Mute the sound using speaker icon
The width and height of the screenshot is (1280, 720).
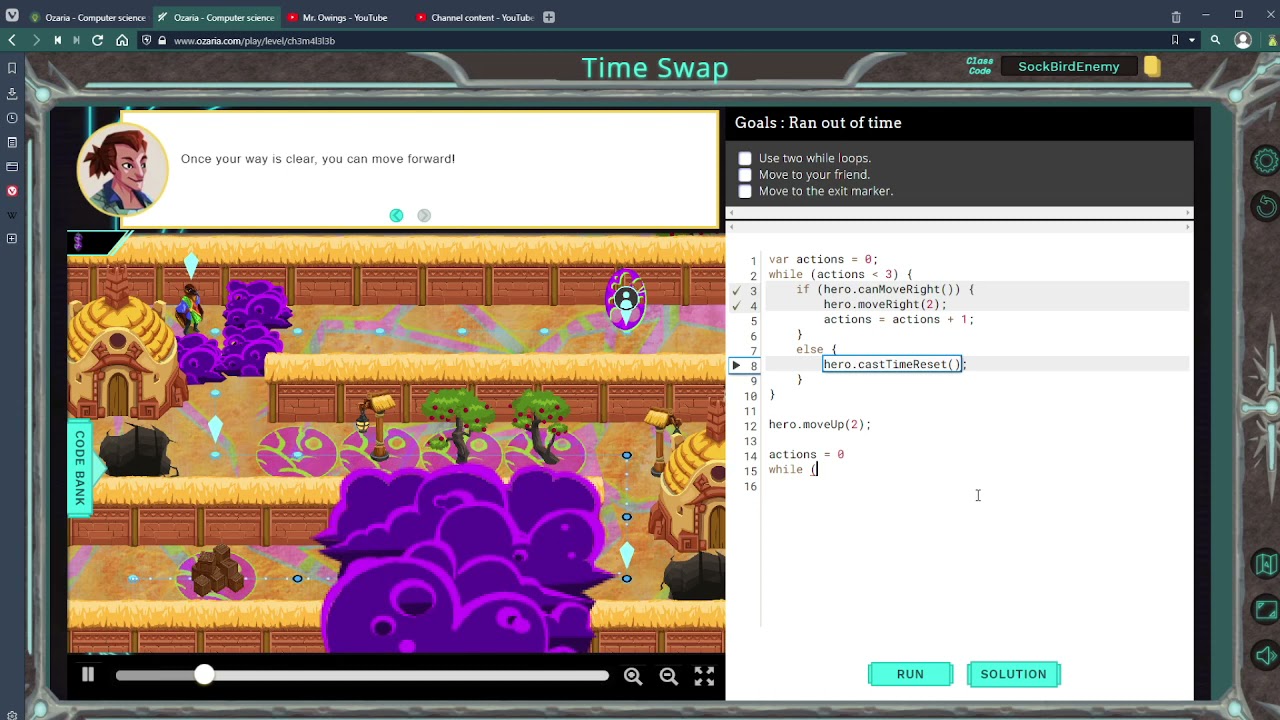1266,656
